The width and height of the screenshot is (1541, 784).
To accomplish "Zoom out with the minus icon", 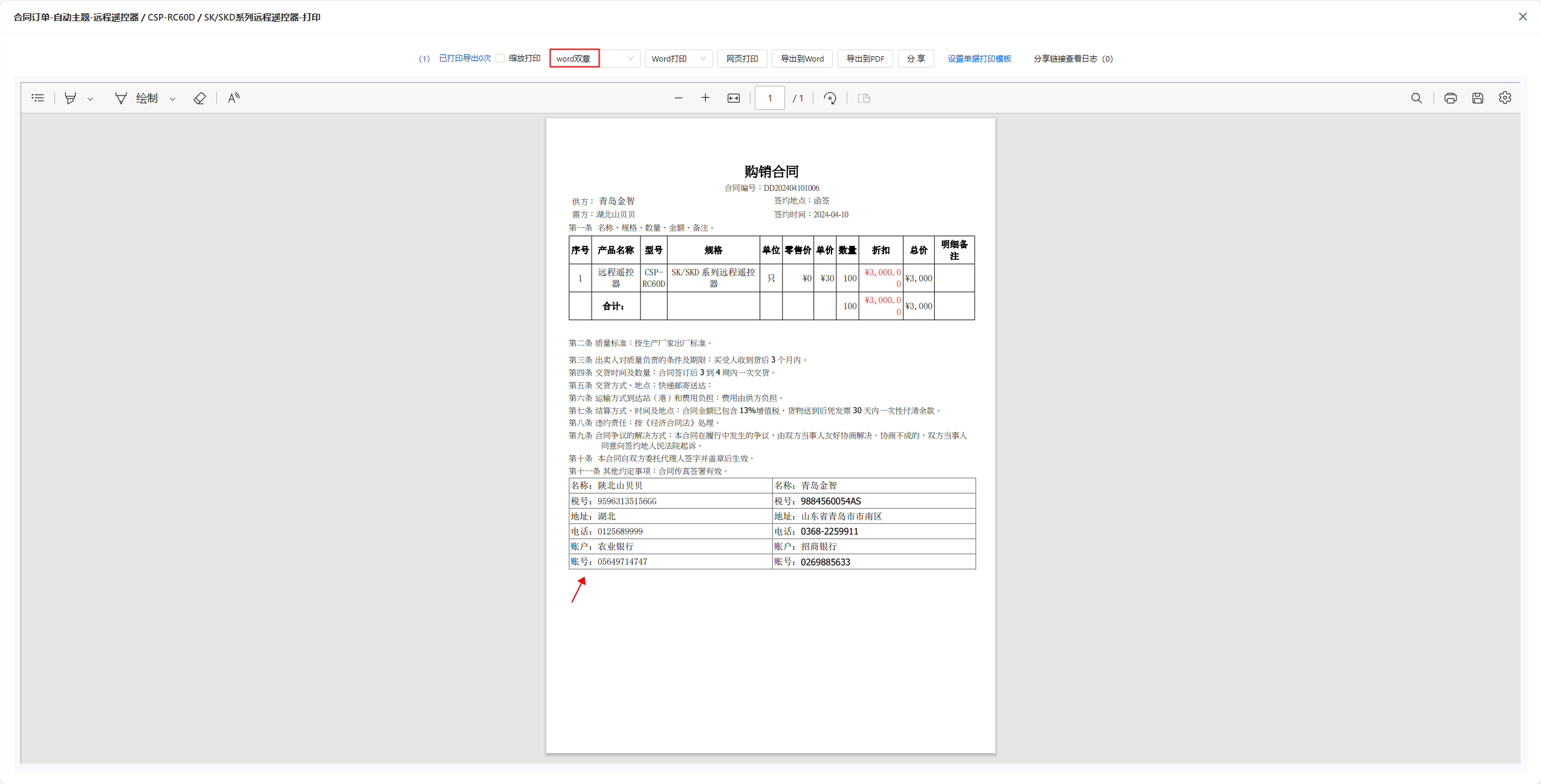I will 679,98.
